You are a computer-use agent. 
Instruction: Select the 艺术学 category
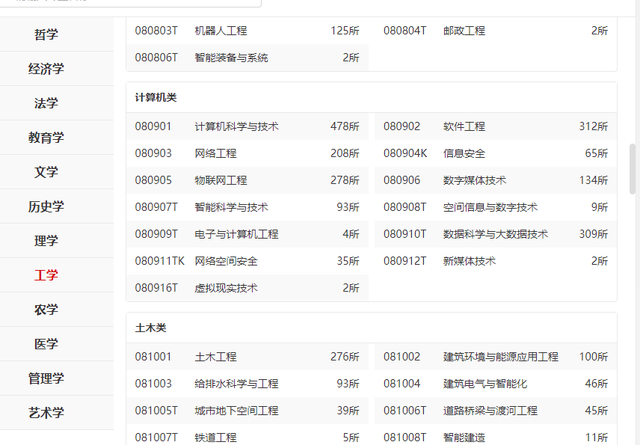pos(46,413)
